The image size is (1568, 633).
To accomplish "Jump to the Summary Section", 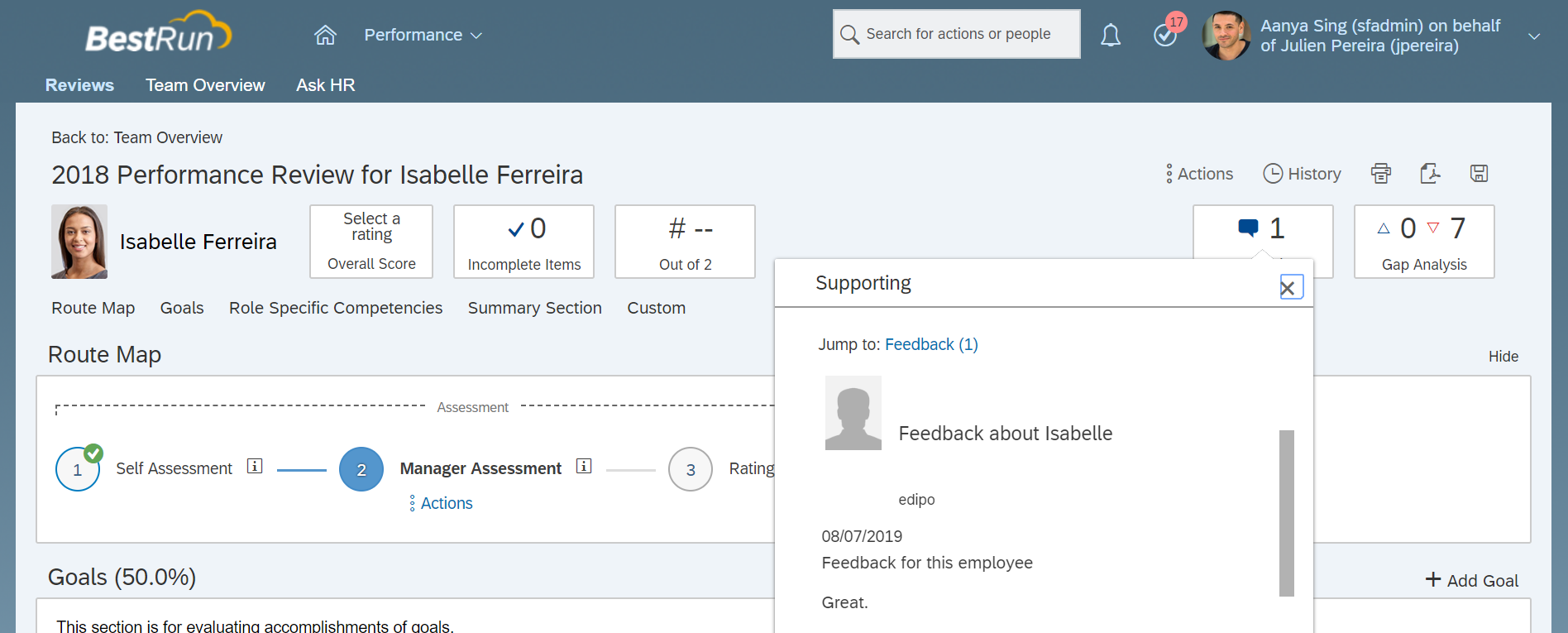I will pos(535,308).
